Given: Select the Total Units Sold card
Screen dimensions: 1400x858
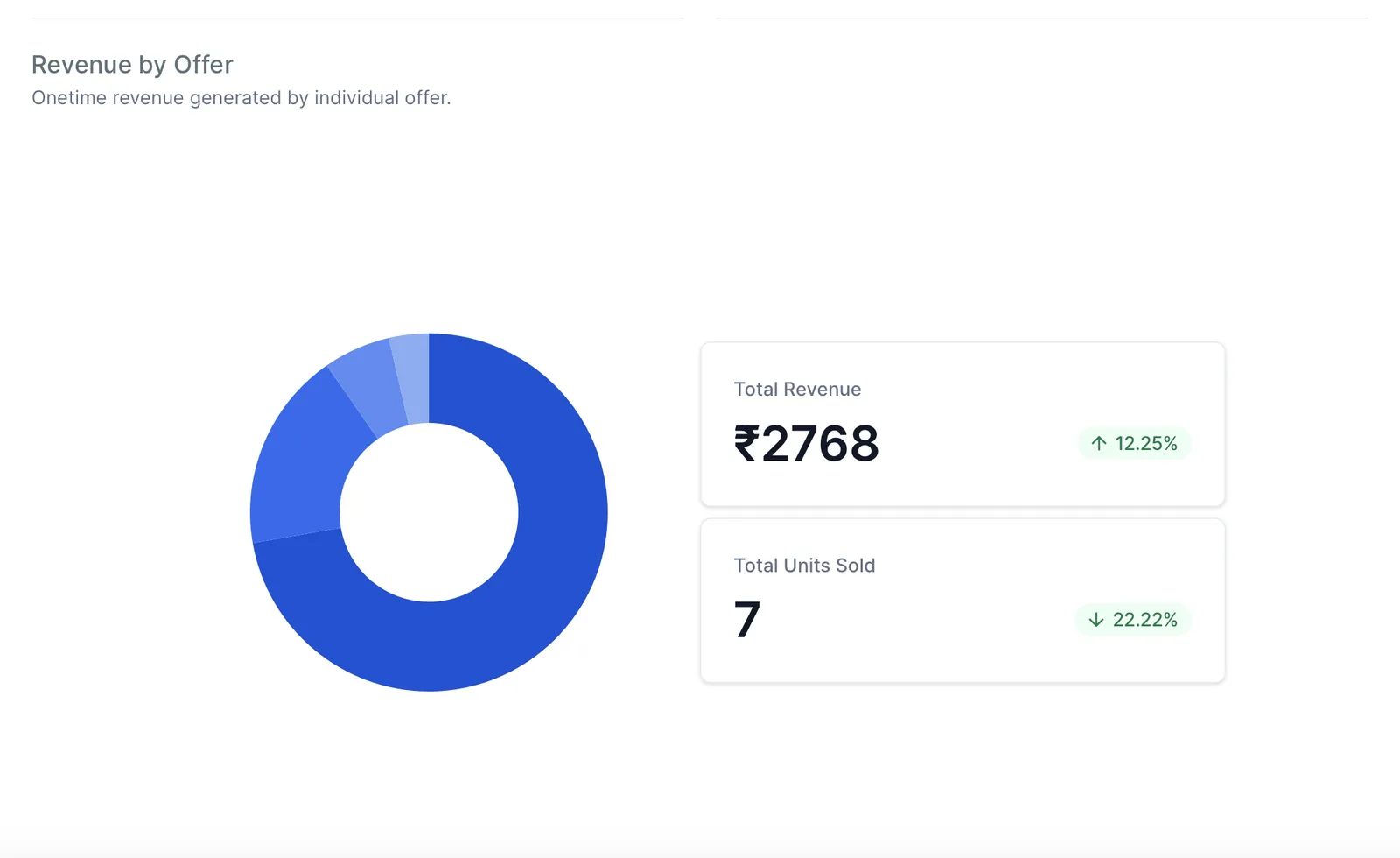Looking at the screenshot, I should (x=962, y=601).
